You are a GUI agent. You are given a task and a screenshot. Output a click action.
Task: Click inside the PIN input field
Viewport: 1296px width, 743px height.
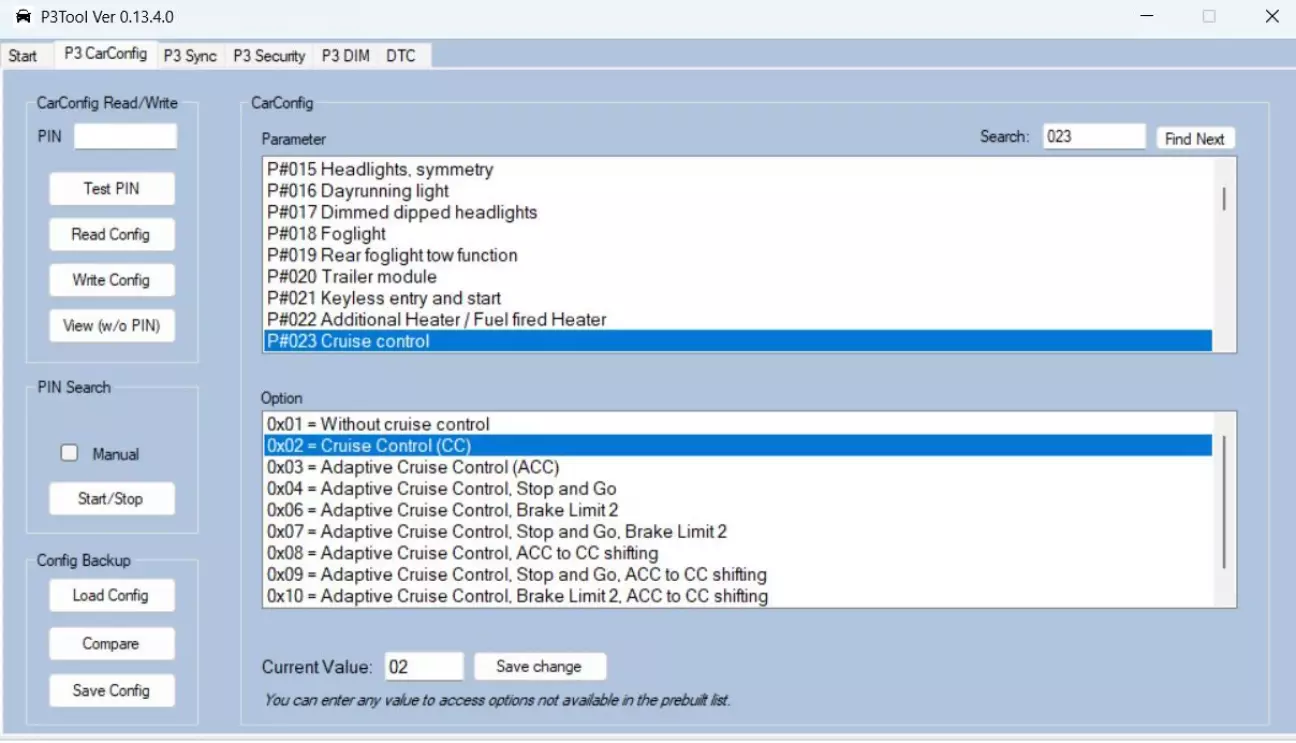125,136
